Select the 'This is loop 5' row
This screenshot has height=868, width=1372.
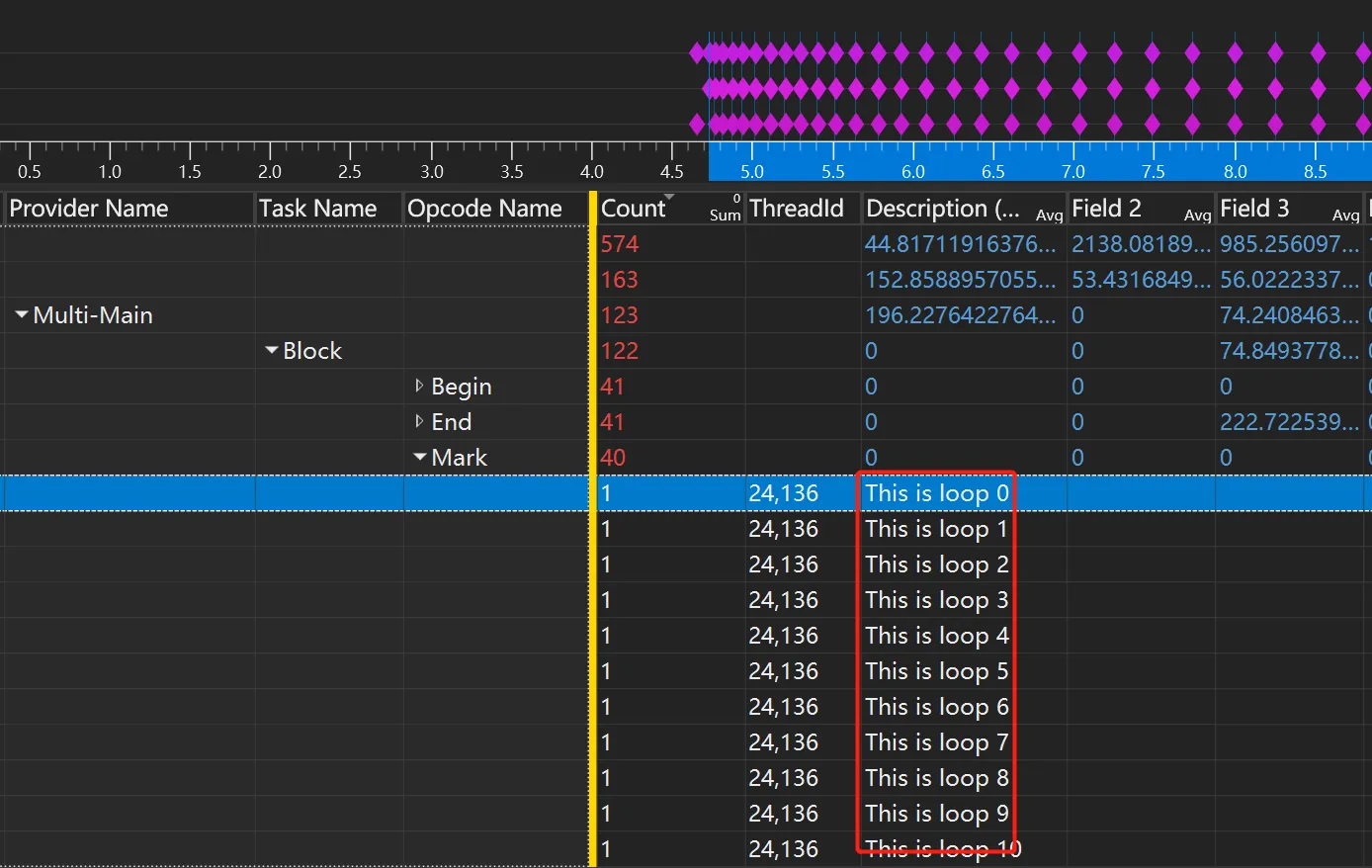(x=936, y=671)
